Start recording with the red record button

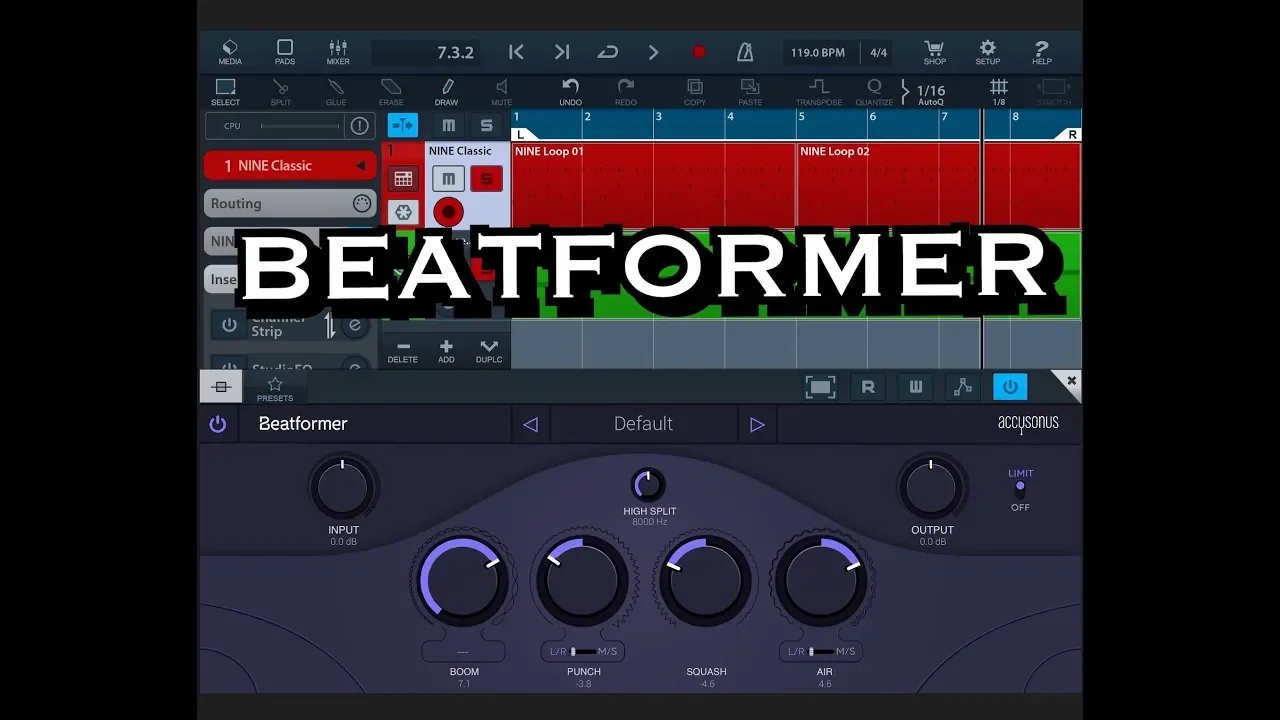(x=699, y=52)
